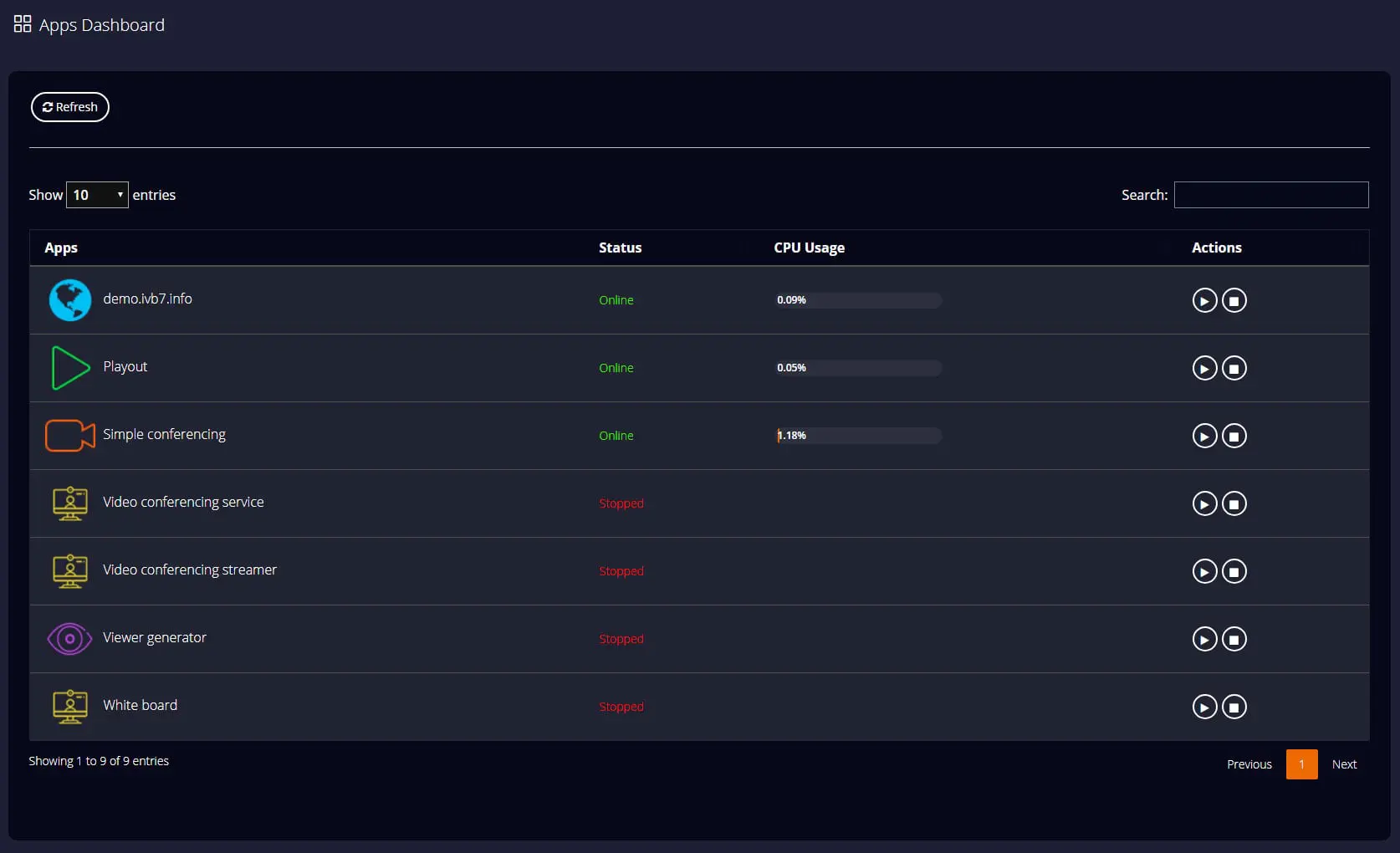1400x853 pixels.
Task: Stop the Viewer generator app
Action: tap(1234, 639)
